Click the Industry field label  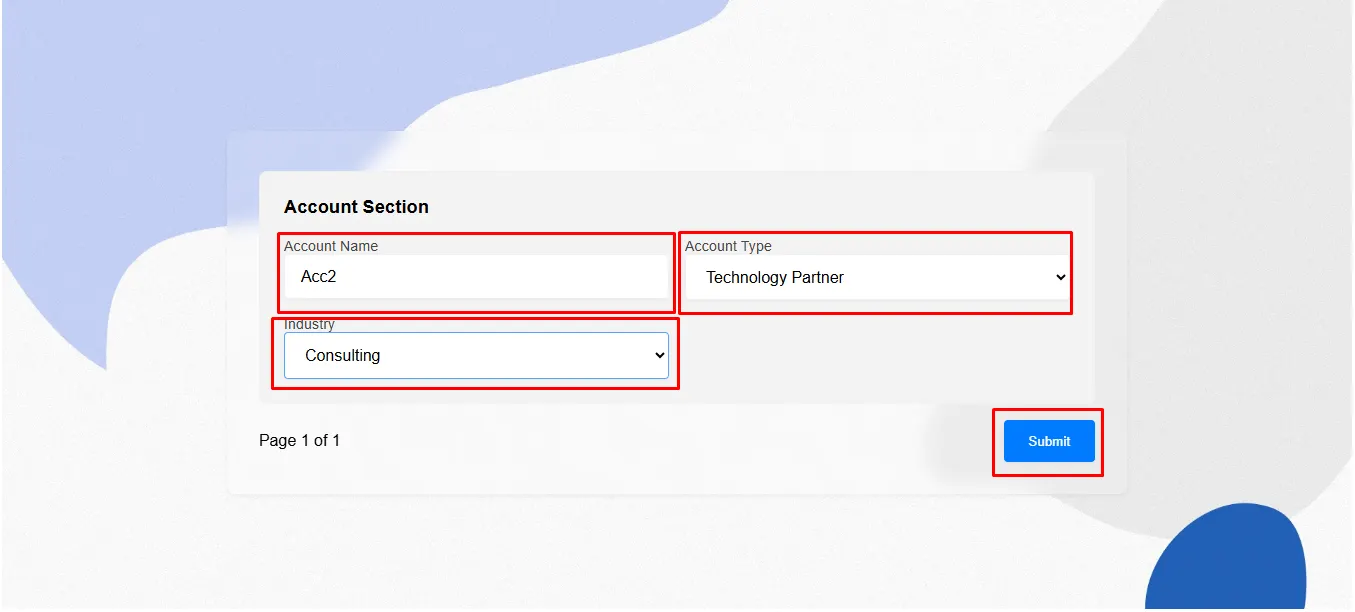(309, 325)
